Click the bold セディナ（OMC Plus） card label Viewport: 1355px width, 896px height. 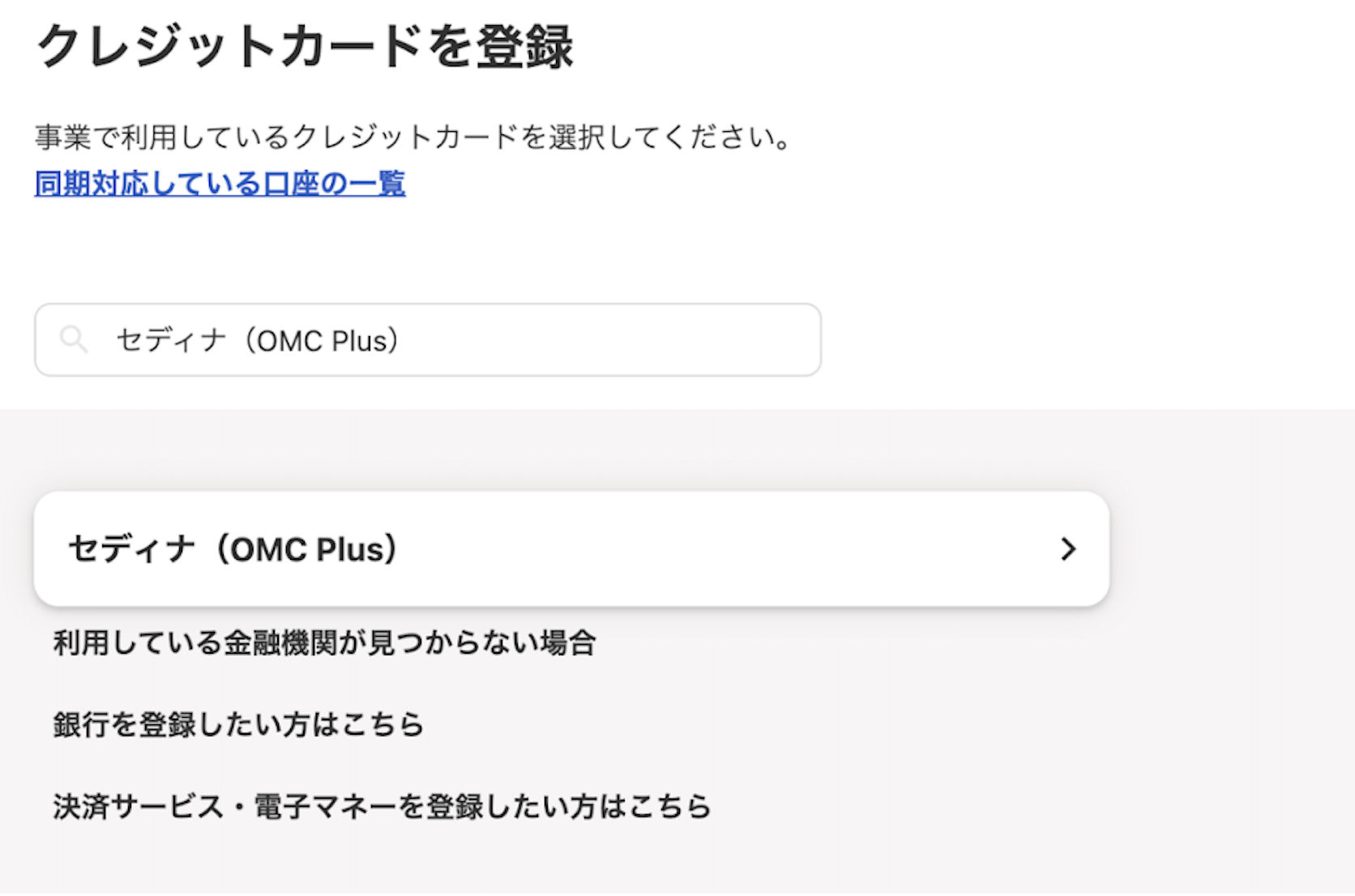click(233, 549)
